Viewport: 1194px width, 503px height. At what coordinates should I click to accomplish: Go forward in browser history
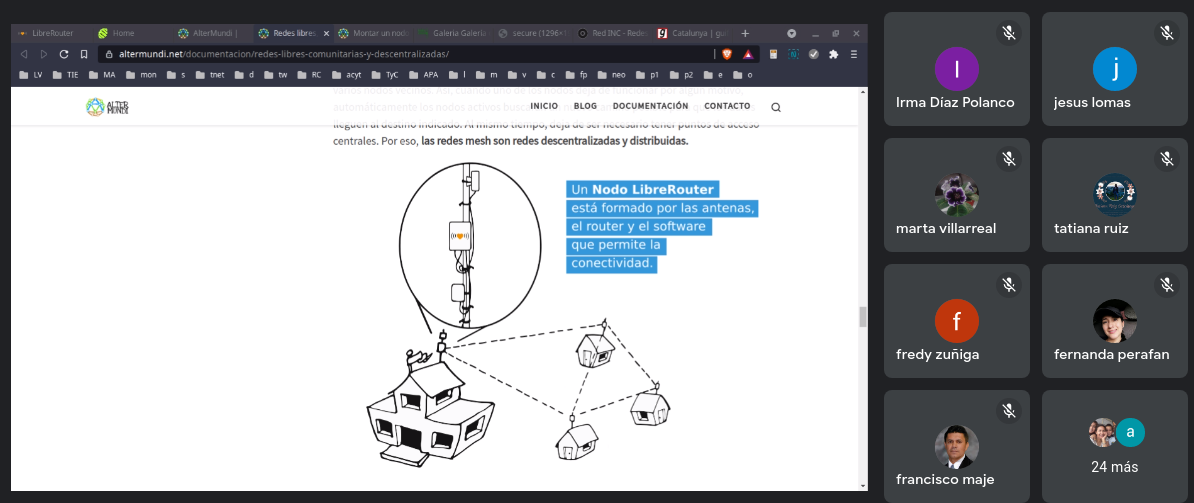(43, 54)
